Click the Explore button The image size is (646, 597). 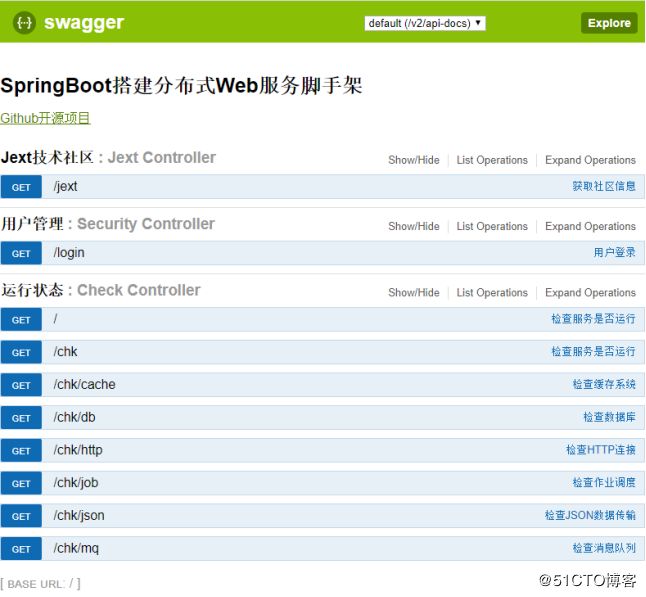click(609, 23)
